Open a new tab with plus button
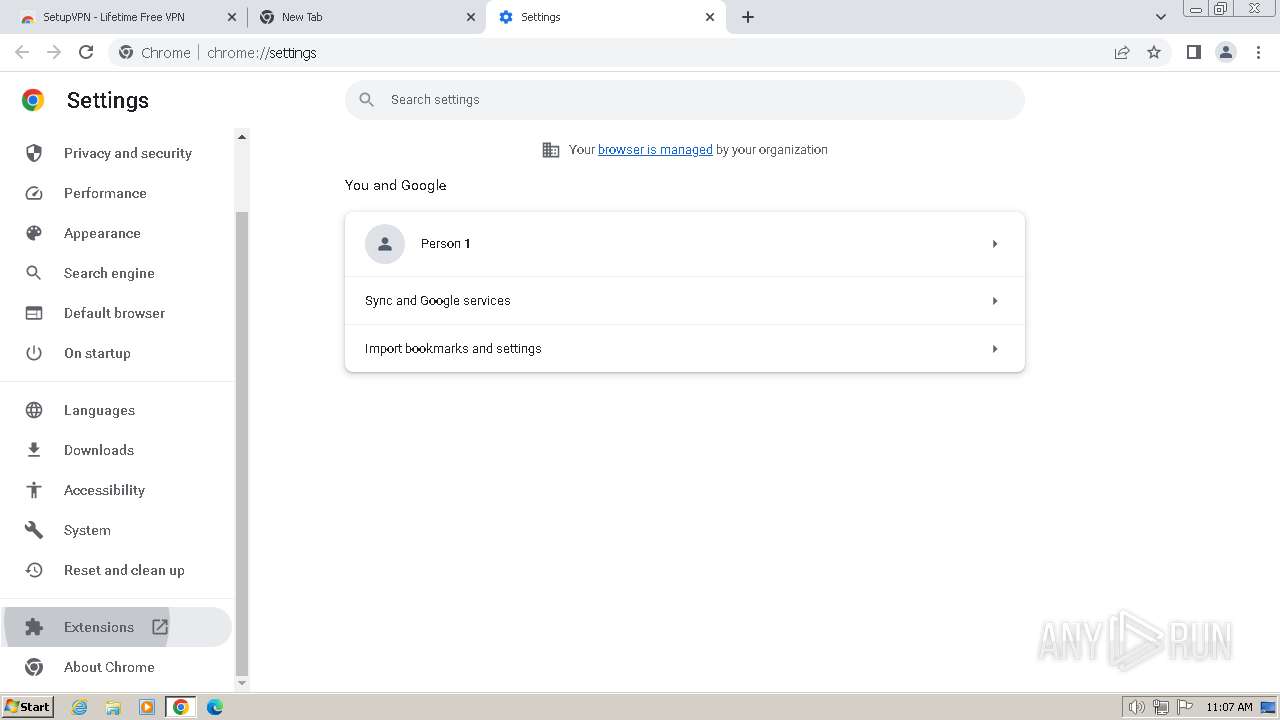Image resolution: width=1280 pixels, height=720 pixels. [748, 17]
